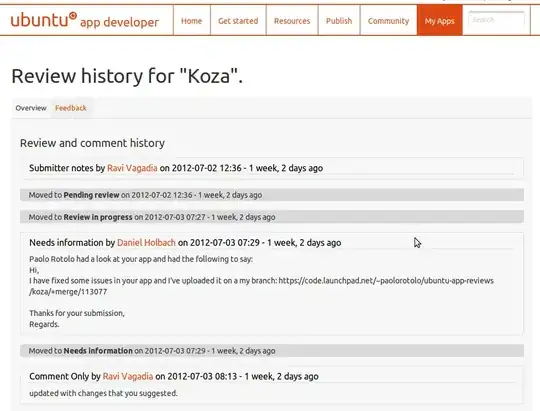Navigate to Publish page
This screenshot has height=411, width=540.
click(x=339, y=21)
